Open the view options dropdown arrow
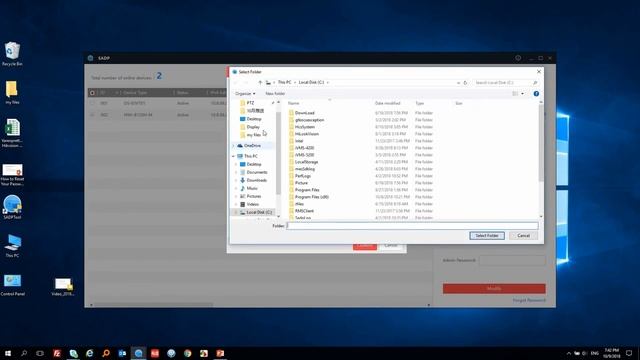 tap(522, 93)
